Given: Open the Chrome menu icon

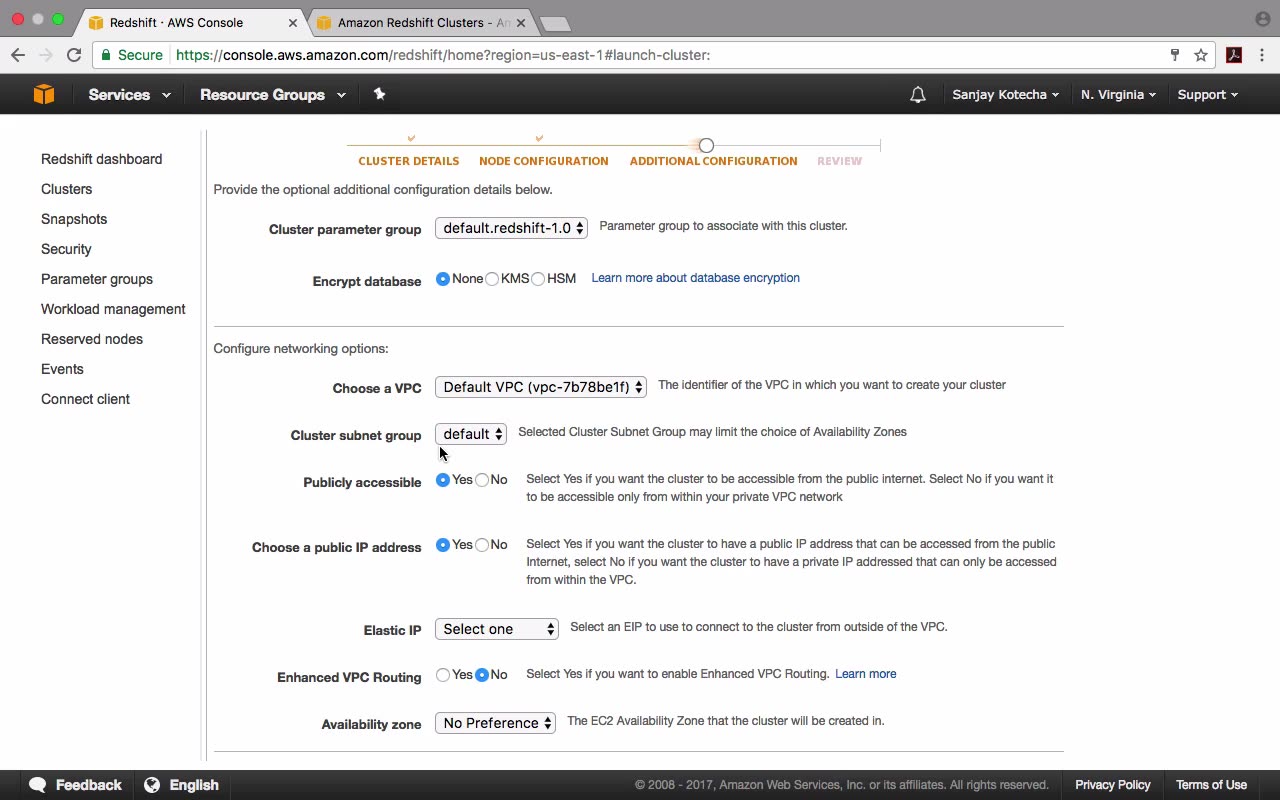Looking at the screenshot, I should (1263, 55).
